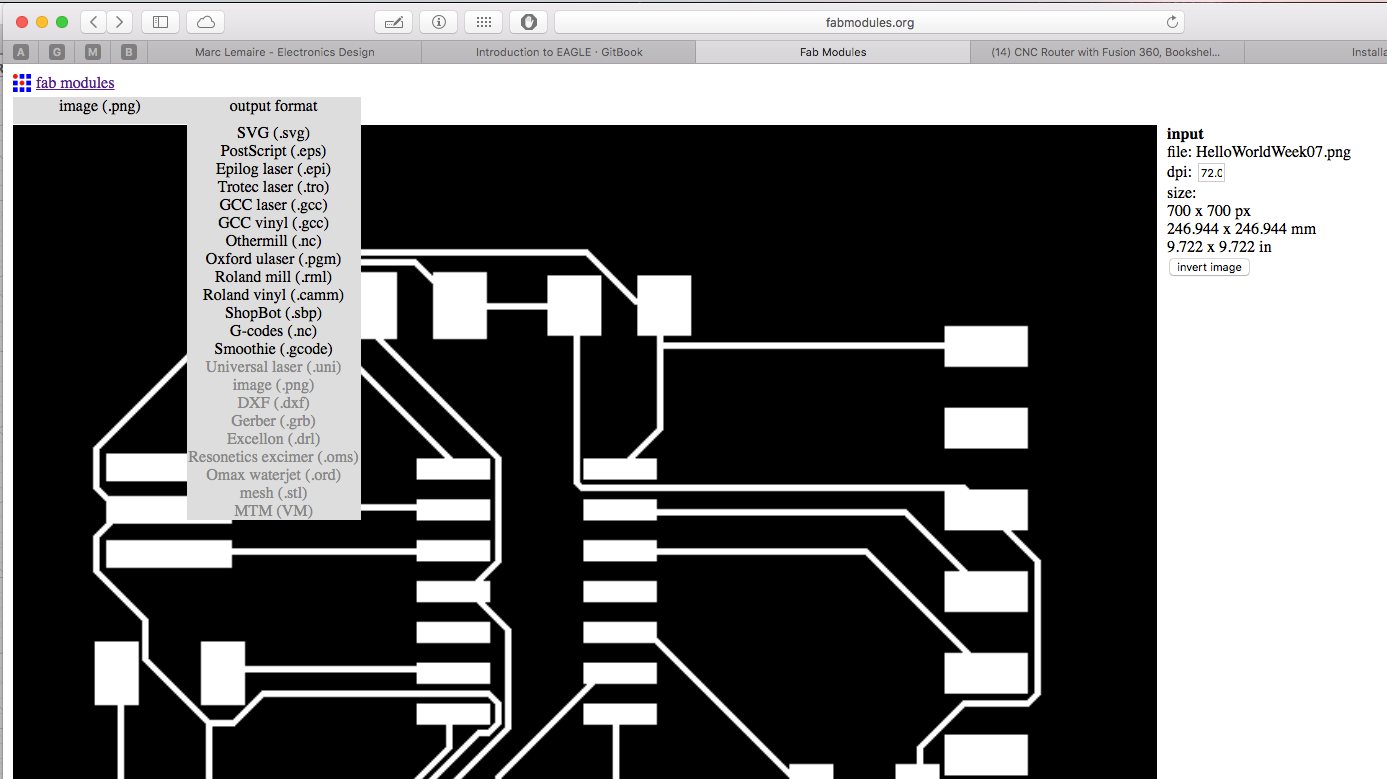Choose Othermill (.nc) output
Image resolution: width=1387 pixels, height=779 pixels.
273,241
